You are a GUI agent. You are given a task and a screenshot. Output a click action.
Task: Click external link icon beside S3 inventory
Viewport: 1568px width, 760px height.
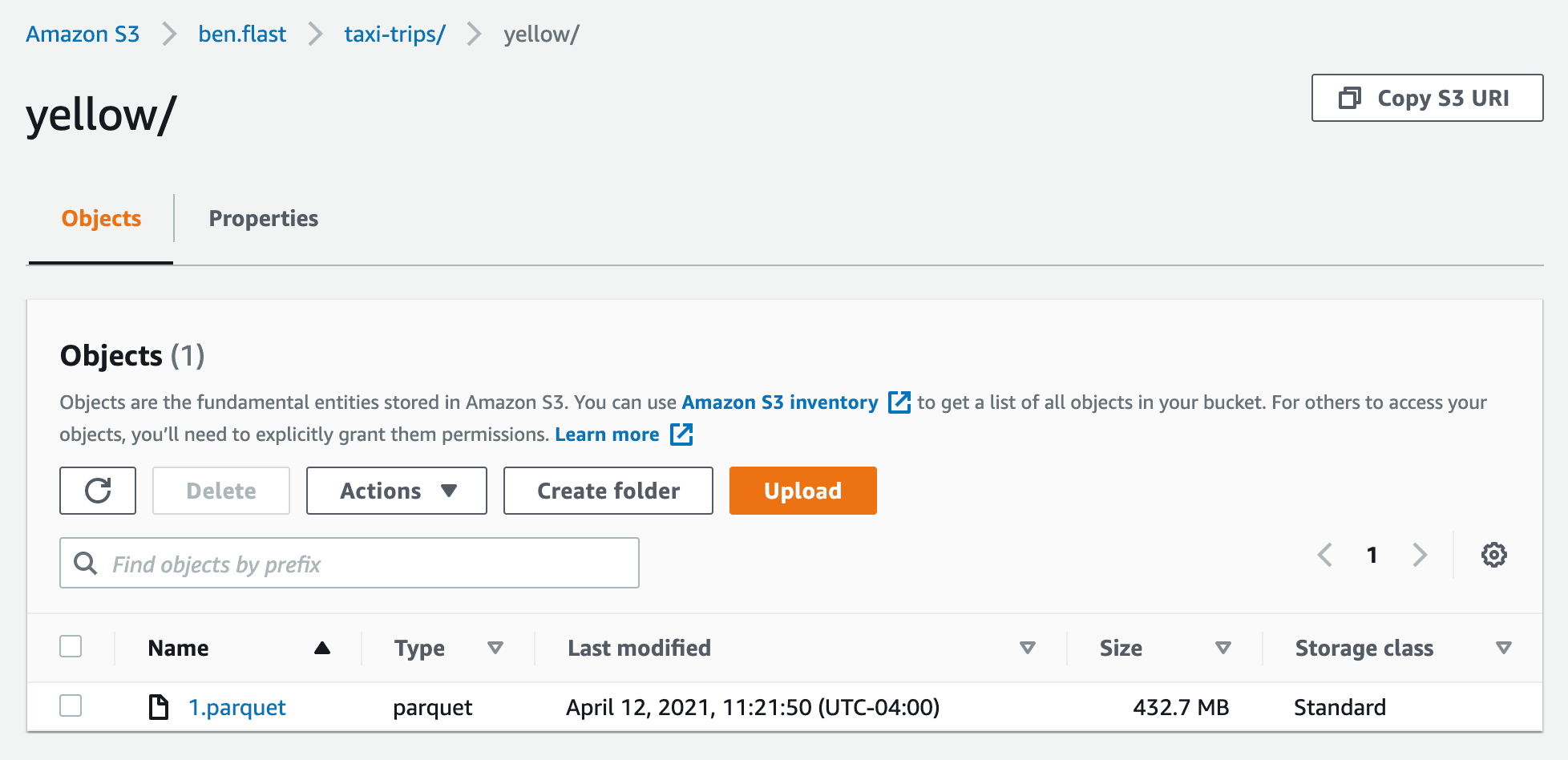click(x=899, y=402)
